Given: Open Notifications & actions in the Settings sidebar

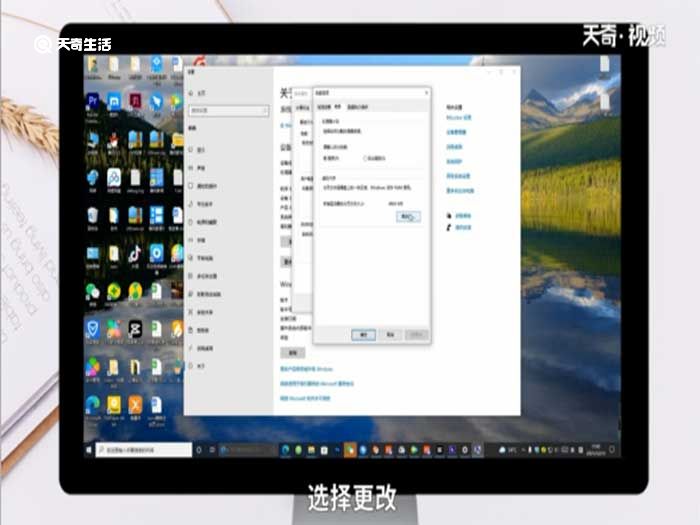Looking at the screenshot, I should coord(203,186).
